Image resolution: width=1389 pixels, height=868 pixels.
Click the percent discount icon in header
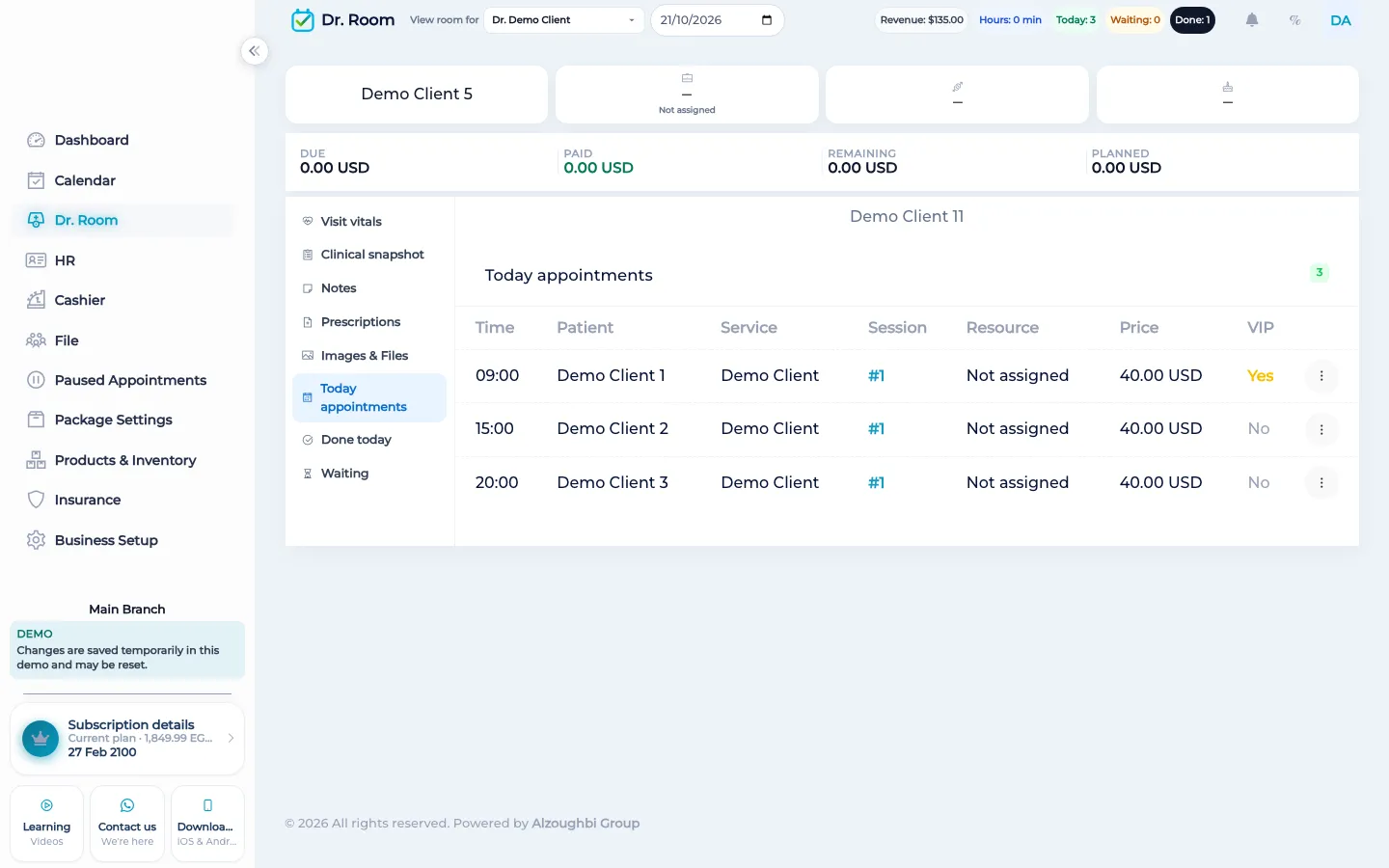coord(1295,20)
